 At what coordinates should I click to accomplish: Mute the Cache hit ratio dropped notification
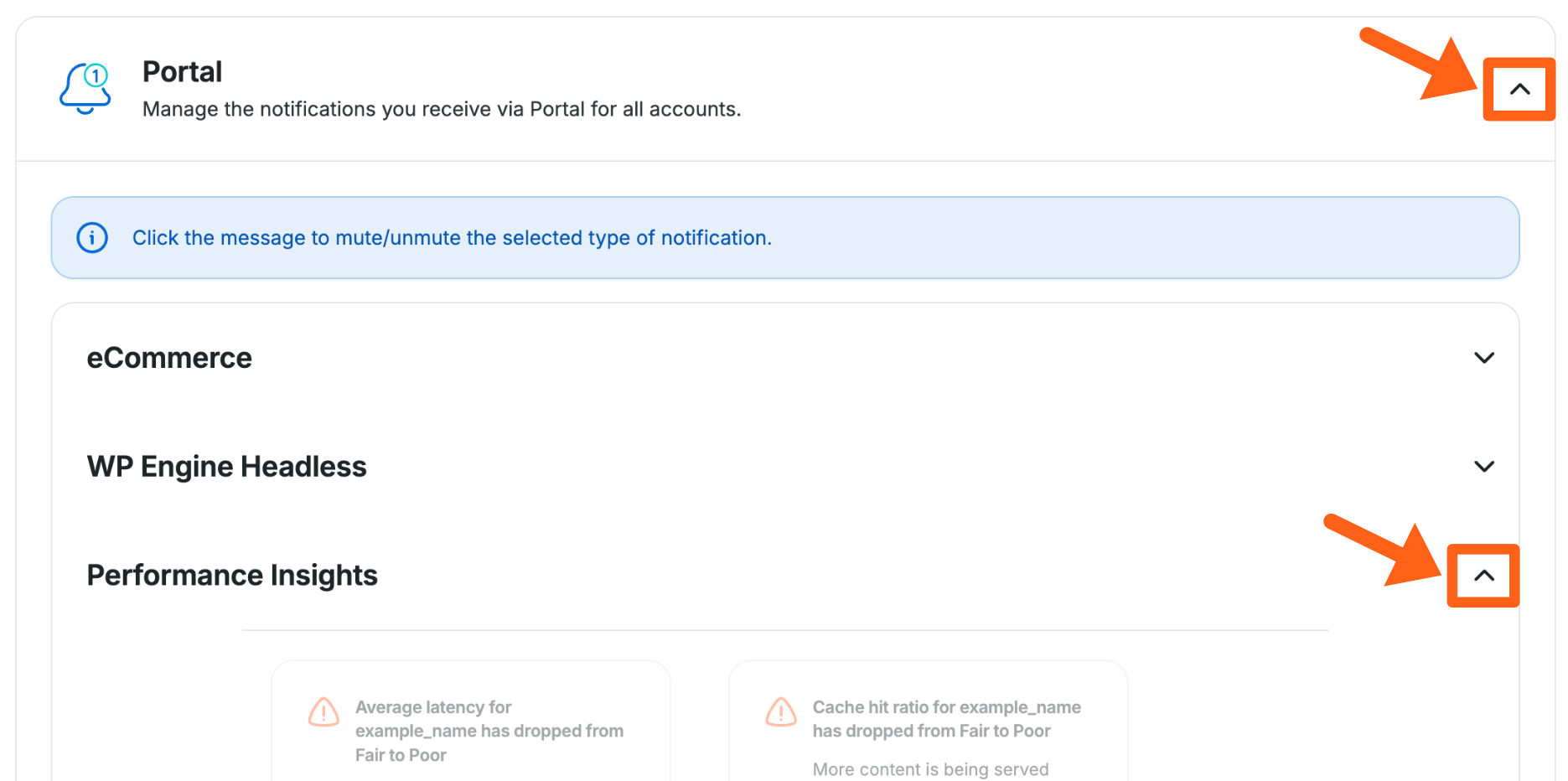946,719
